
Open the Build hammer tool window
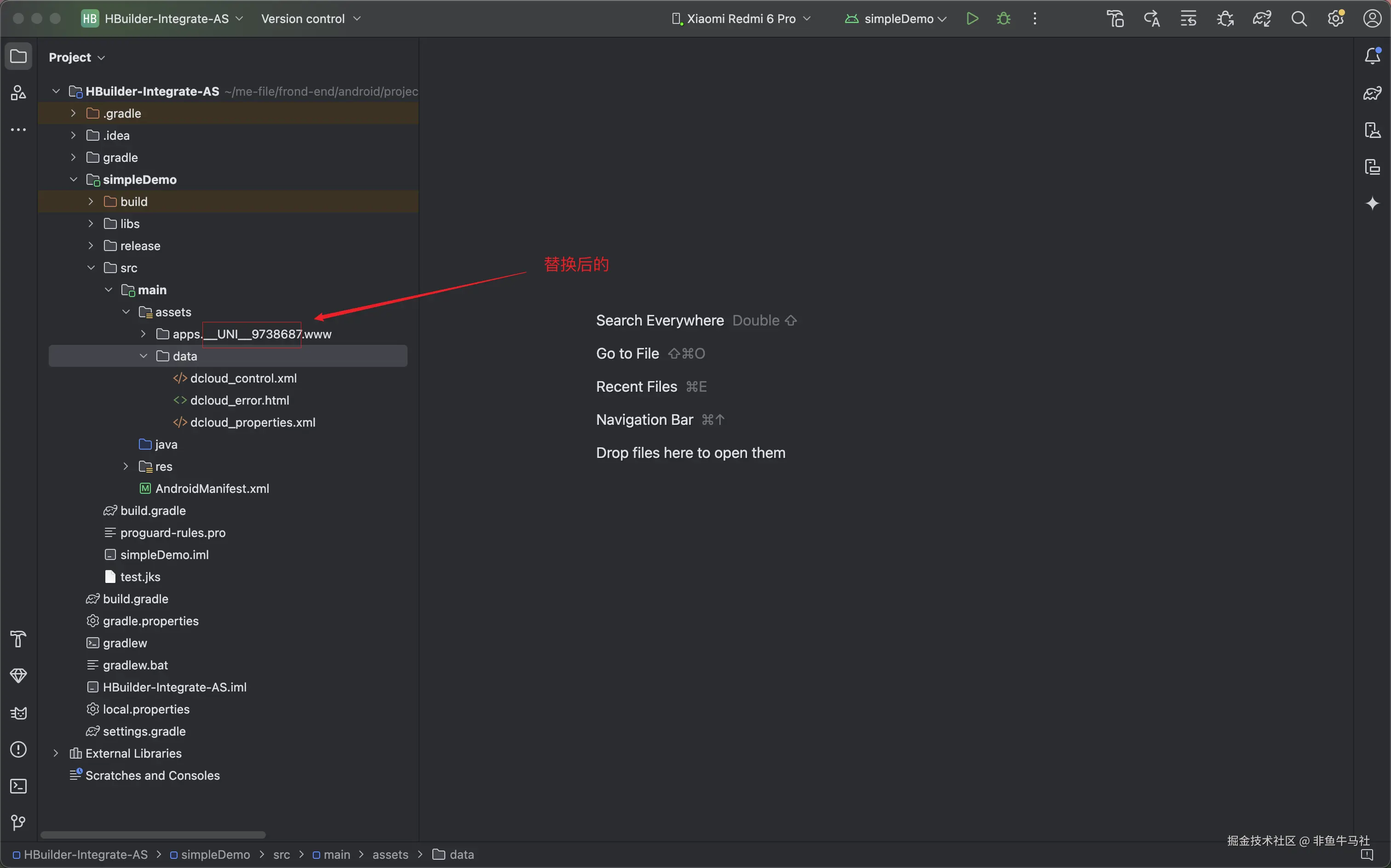(x=18, y=639)
